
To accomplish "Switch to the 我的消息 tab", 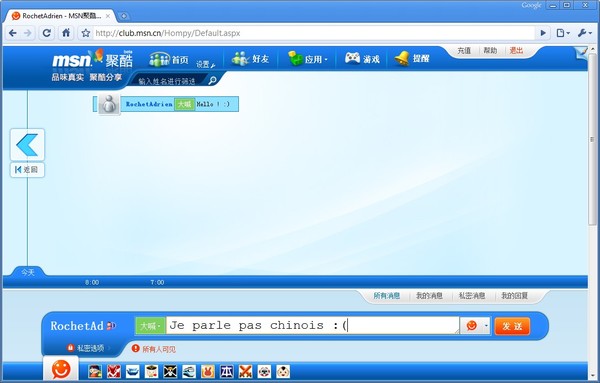I will click(x=429, y=296).
